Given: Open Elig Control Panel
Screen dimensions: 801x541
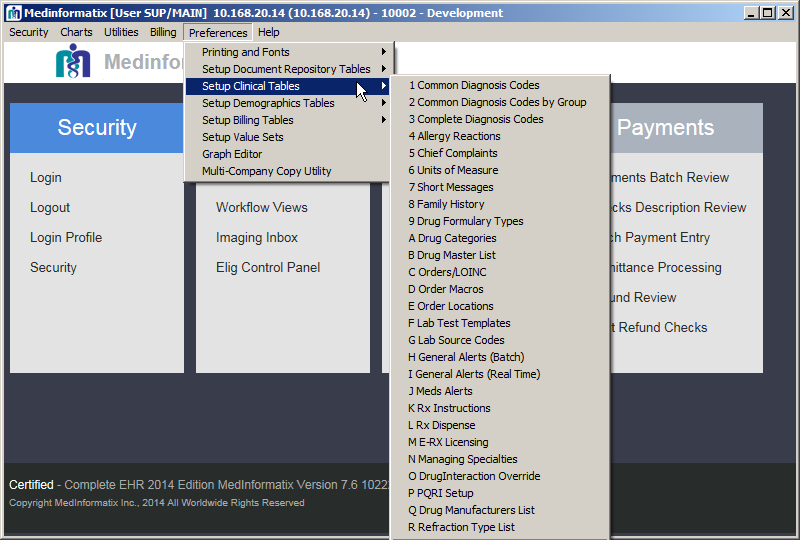Looking at the screenshot, I should tap(268, 268).
